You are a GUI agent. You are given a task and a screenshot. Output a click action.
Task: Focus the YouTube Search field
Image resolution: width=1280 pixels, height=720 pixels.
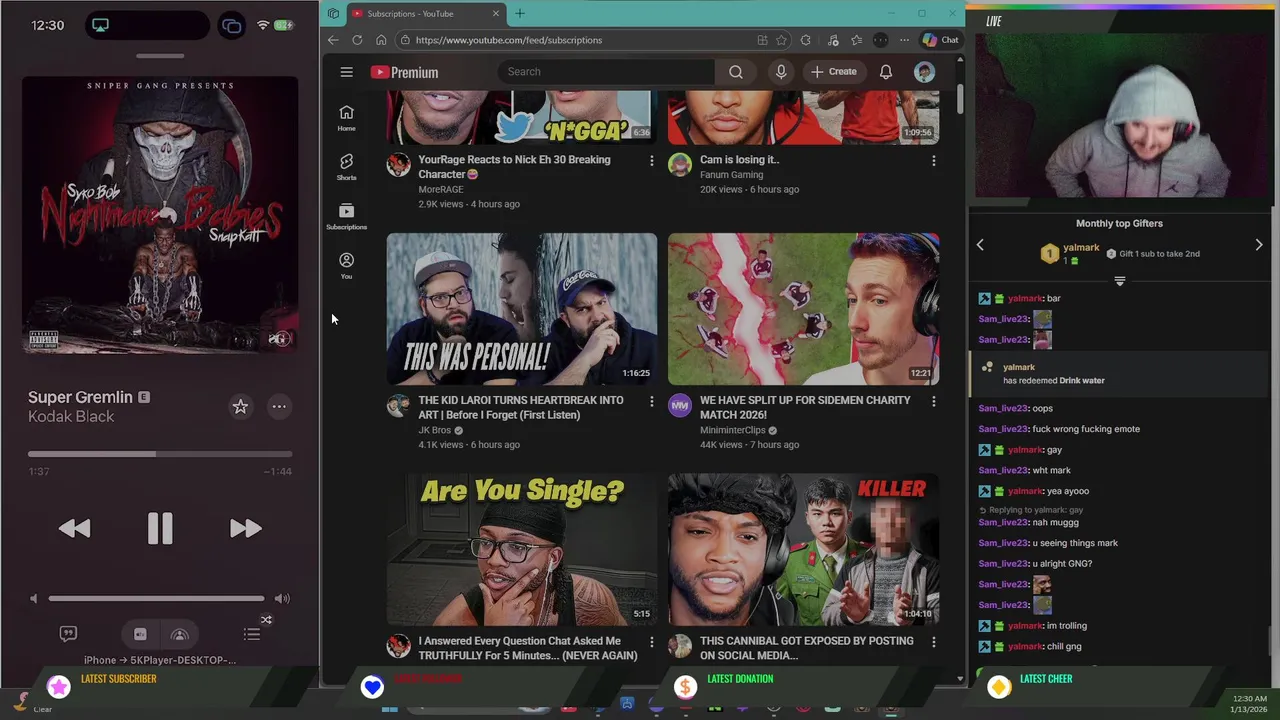click(605, 72)
